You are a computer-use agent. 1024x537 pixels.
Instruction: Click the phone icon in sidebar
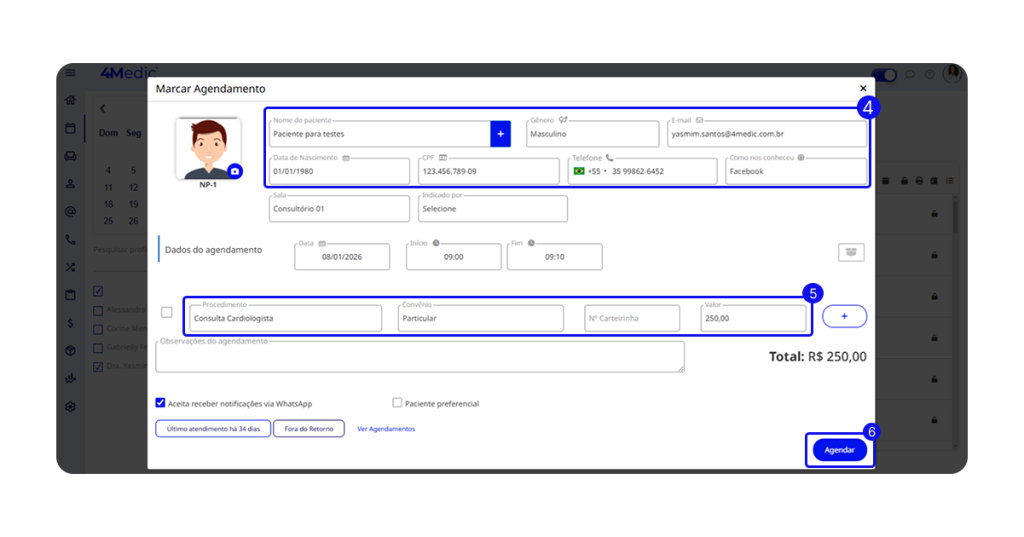pos(70,240)
